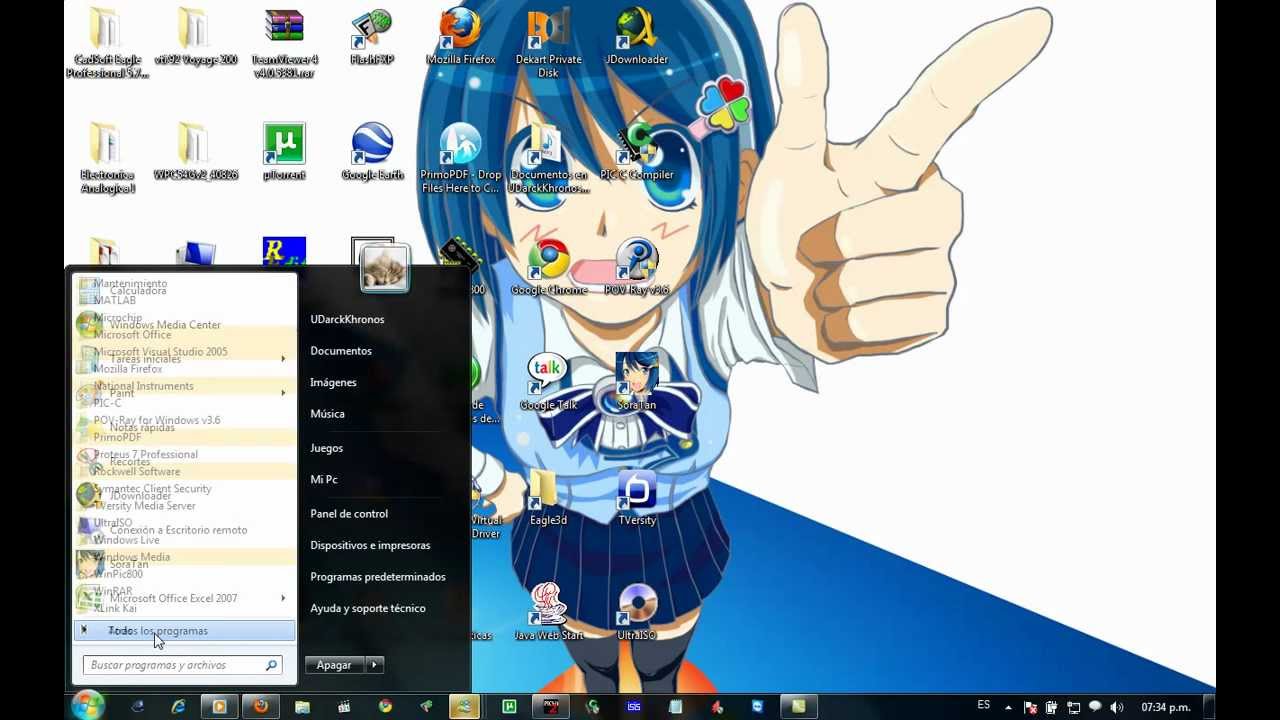This screenshot has width=1280, height=720.
Task: Open the network tray icon
Action: pos(1074,707)
